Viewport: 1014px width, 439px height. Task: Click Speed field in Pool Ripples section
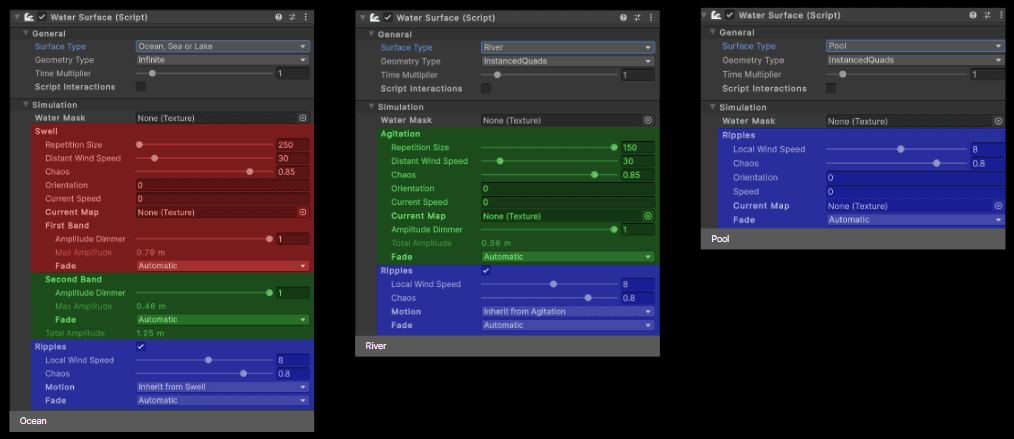(915, 192)
